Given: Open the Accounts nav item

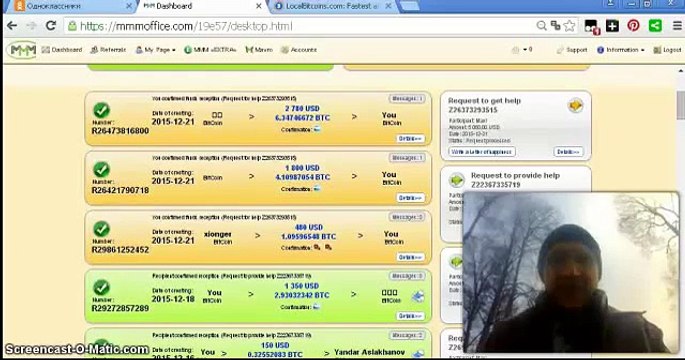Looking at the screenshot, I should pyautogui.click(x=299, y=50).
